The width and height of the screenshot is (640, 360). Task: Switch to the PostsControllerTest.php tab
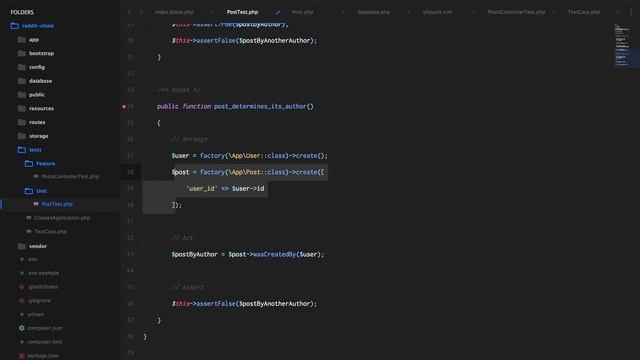(516, 12)
